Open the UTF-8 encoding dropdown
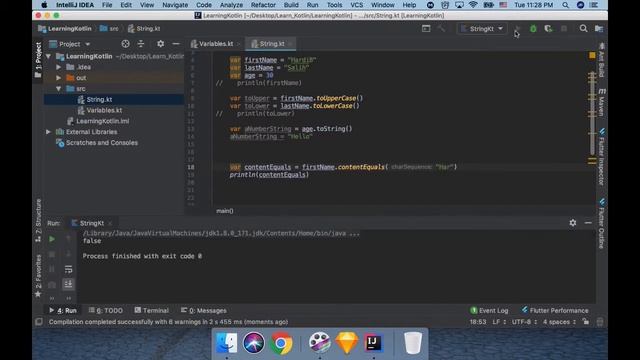 pos(524,322)
